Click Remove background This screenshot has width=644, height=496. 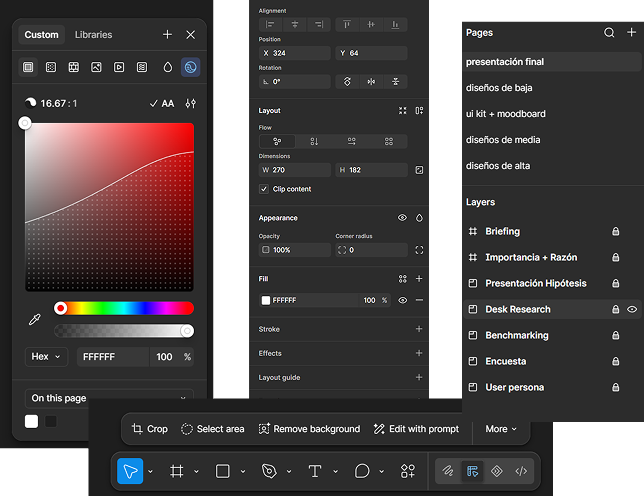309,429
